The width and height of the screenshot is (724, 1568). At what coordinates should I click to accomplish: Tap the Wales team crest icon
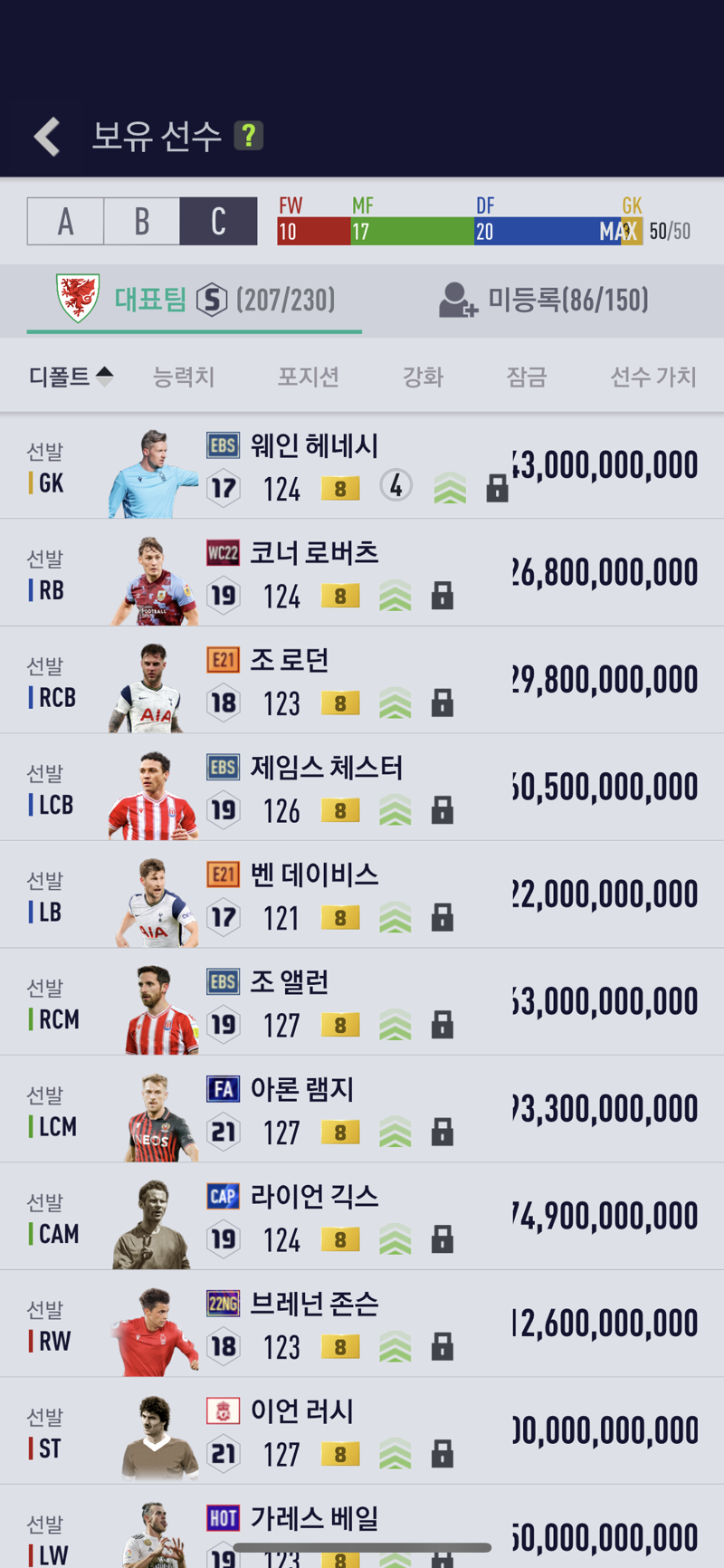(78, 298)
